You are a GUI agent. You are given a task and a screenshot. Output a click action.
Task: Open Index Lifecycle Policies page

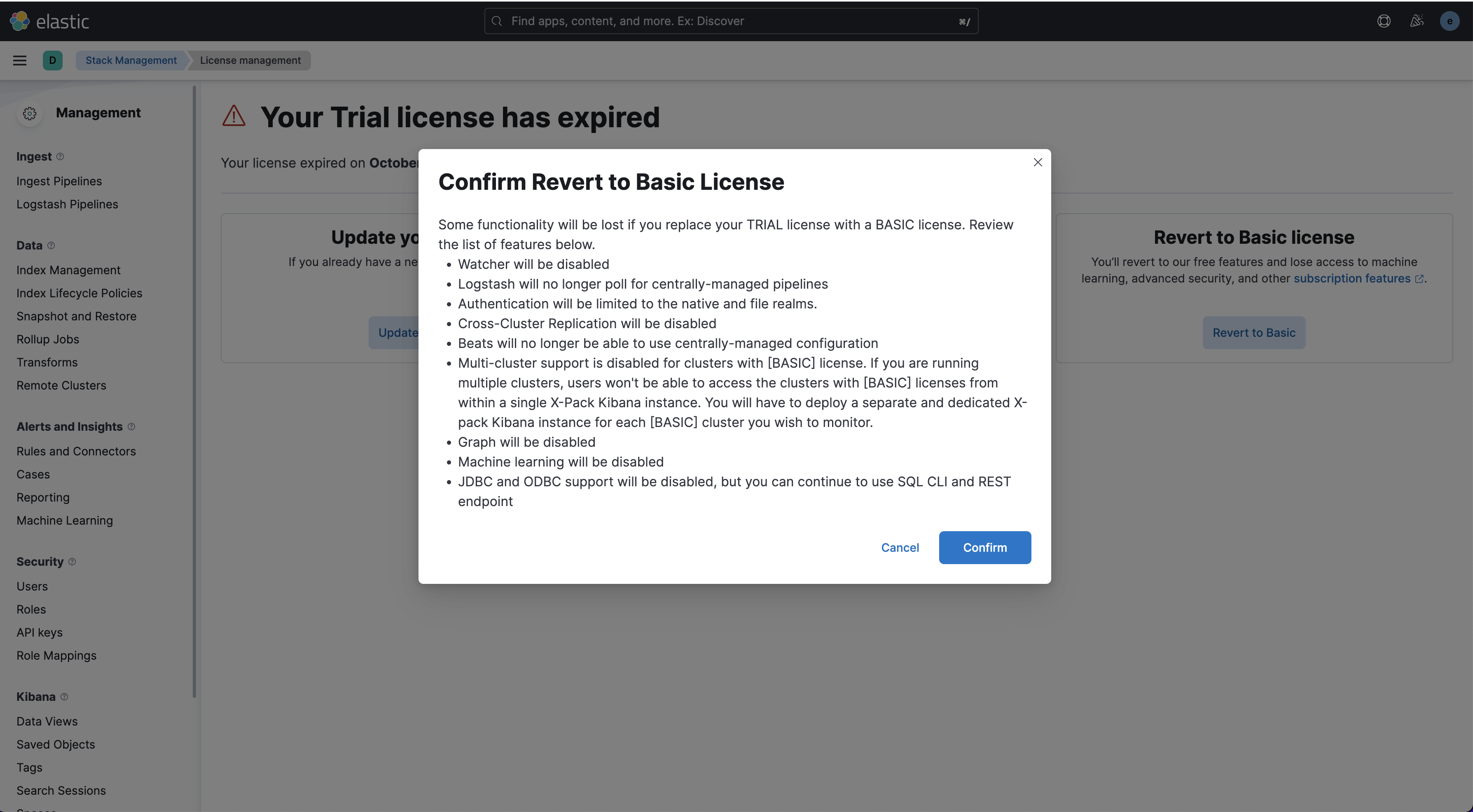79,293
